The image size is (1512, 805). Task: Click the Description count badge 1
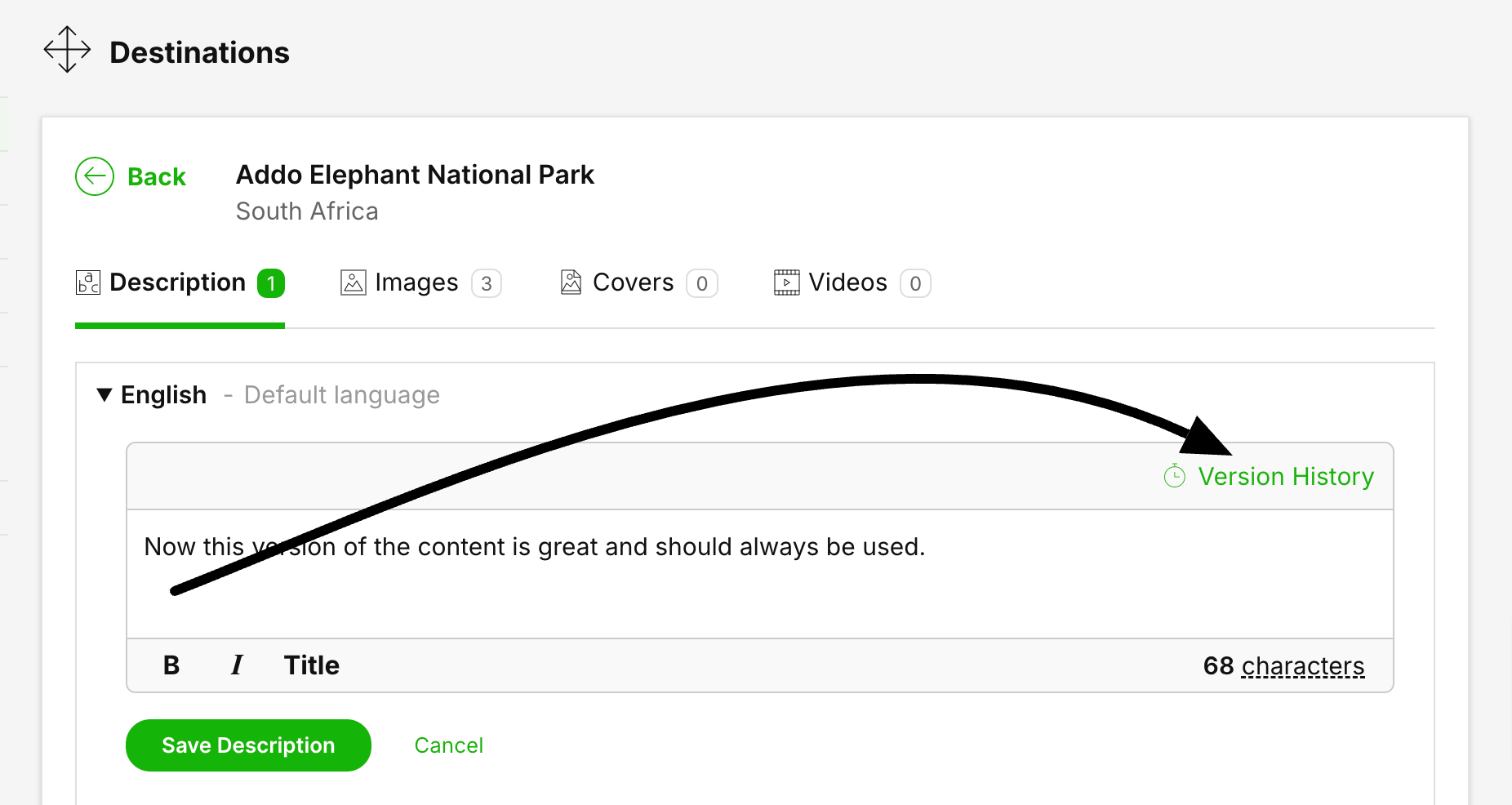pyautogui.click(x=271, y=283)
